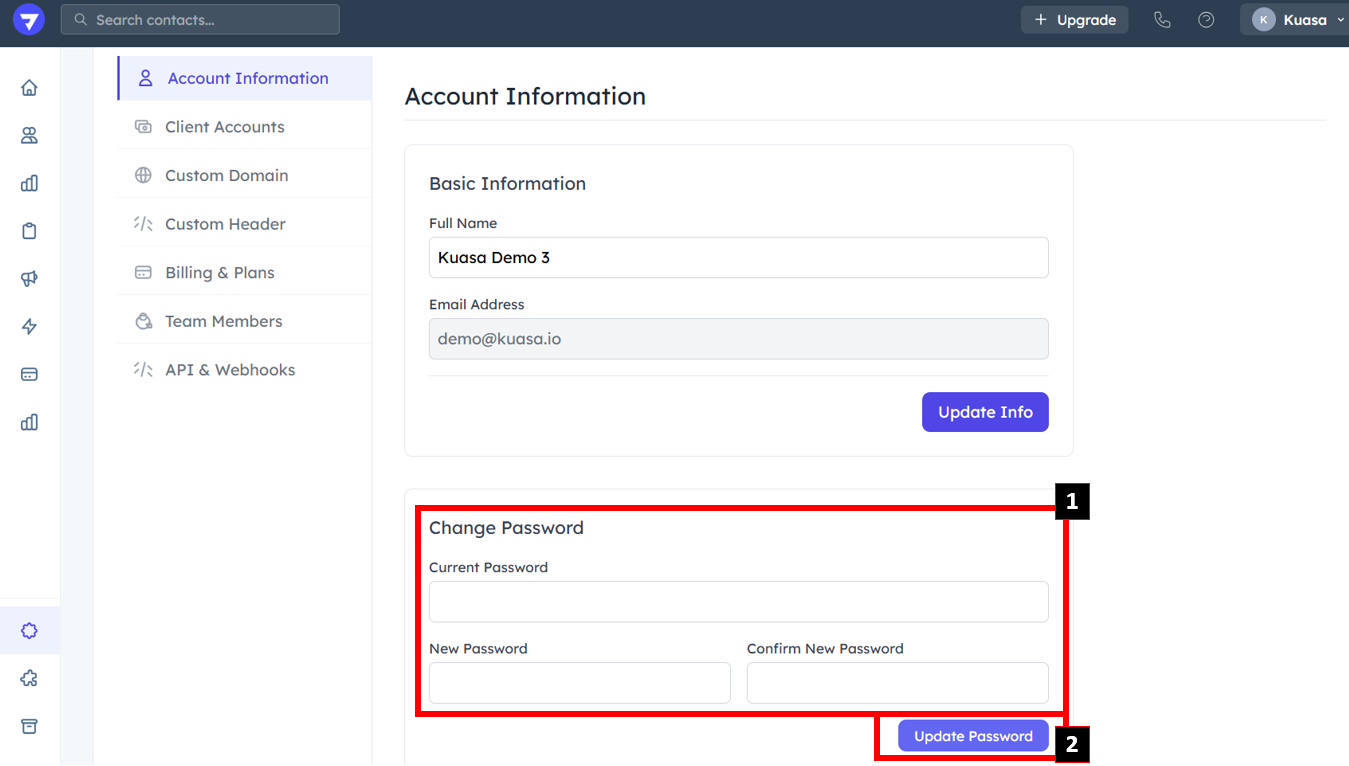
Task: Open the clipboard icon in sidebar
Action: 29,231
